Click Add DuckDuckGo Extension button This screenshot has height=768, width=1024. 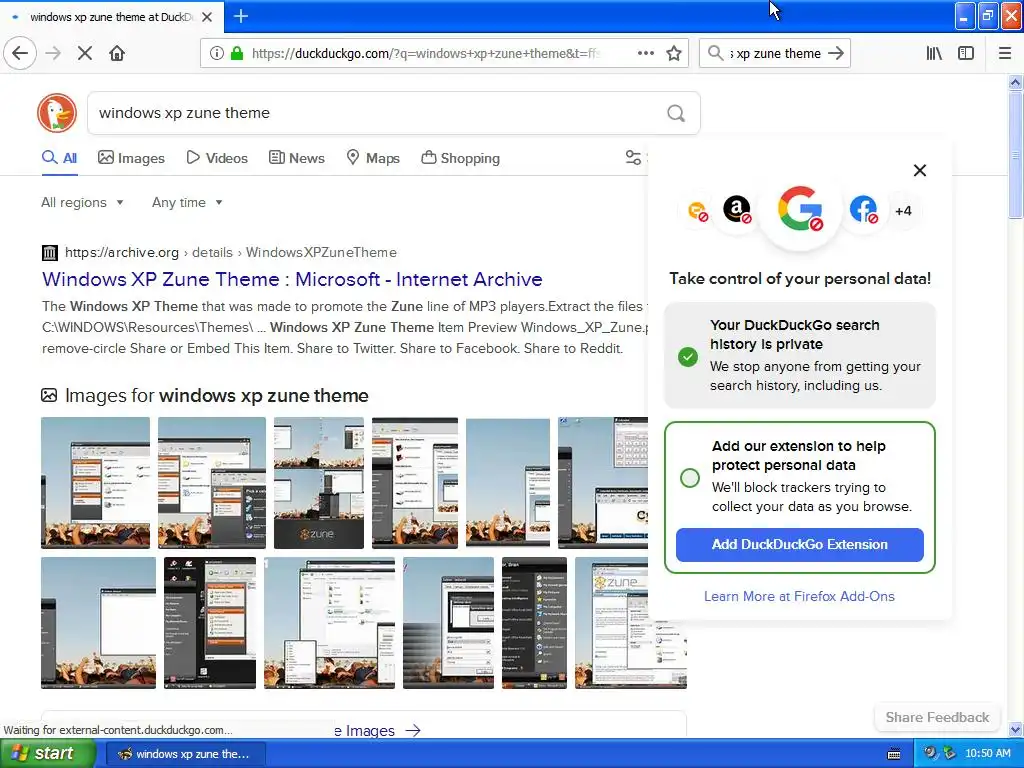coord(799,545)
